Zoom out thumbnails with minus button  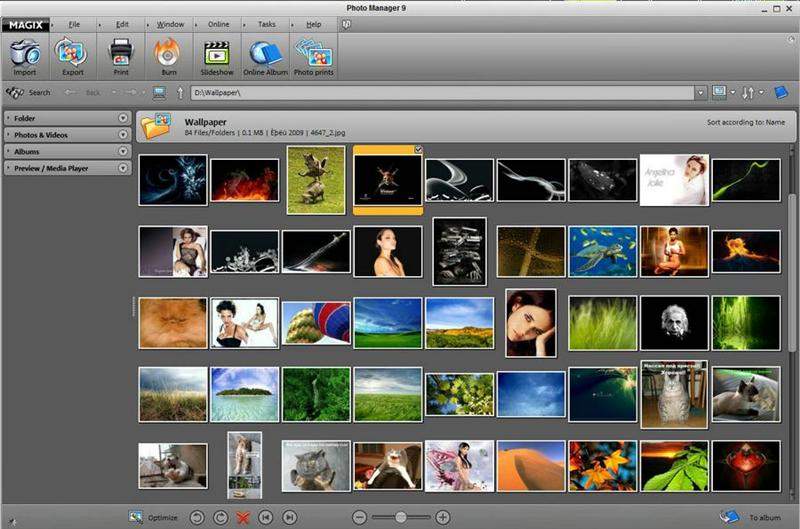click(x=359, y=517)
